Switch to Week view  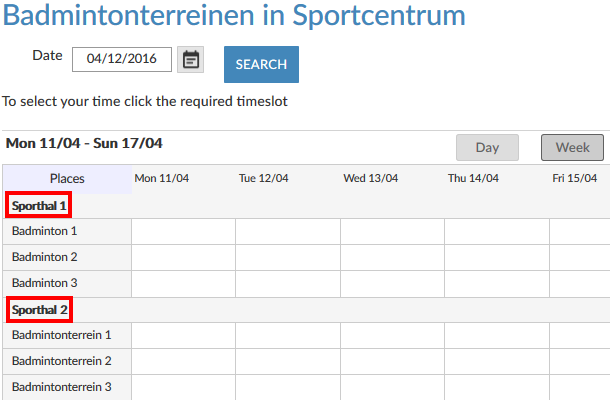pyautogui.click(x=572, y=148)
